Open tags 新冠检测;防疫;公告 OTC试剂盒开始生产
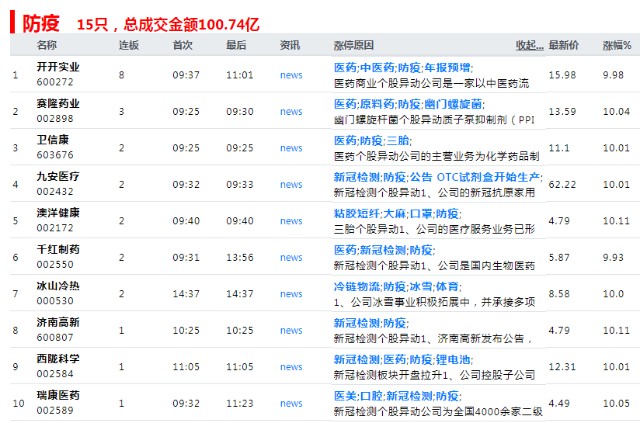The width and height of the screenshot is (640, 423). [x=438, y=177]
